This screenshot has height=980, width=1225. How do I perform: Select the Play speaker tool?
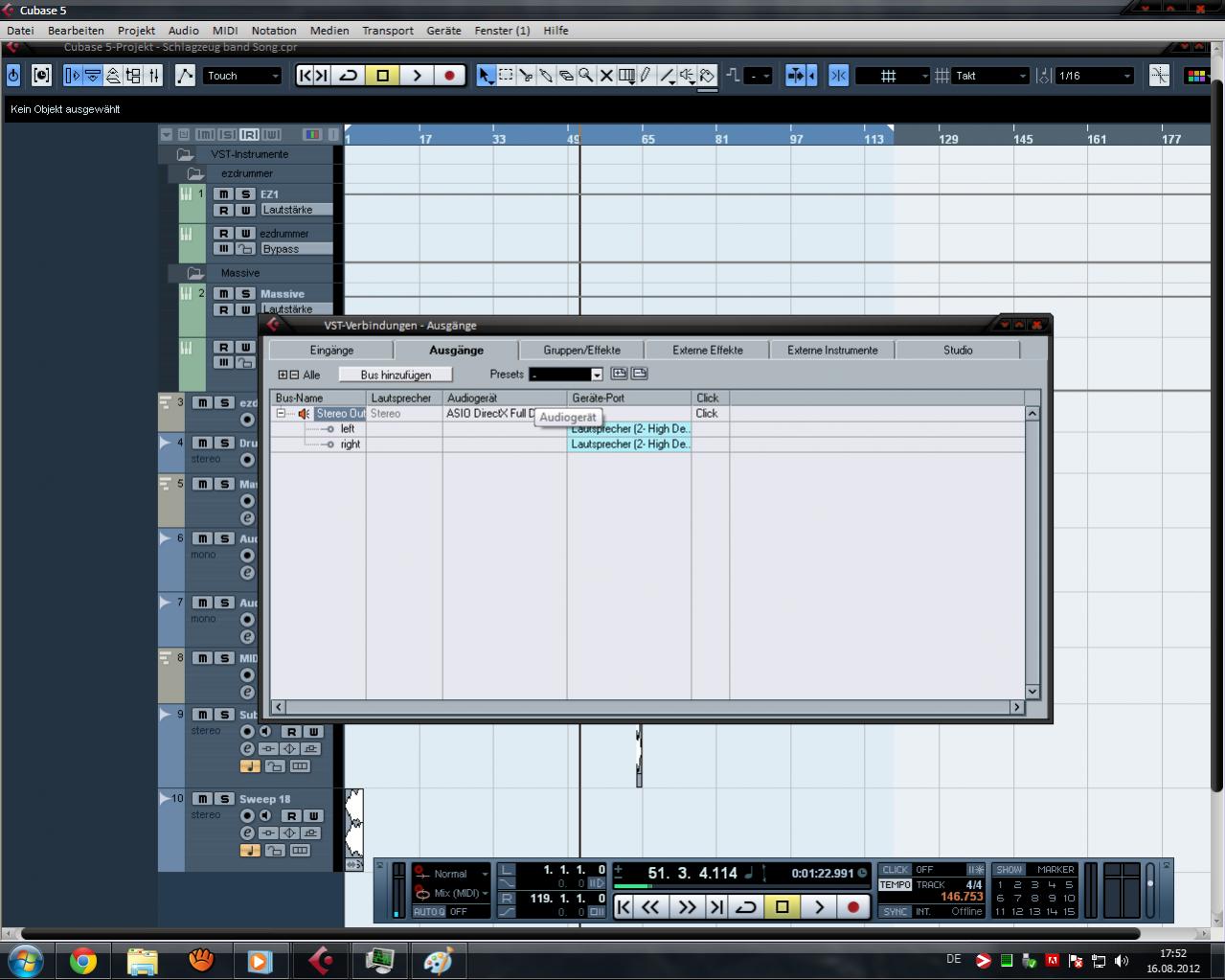[x=688, y=76]
